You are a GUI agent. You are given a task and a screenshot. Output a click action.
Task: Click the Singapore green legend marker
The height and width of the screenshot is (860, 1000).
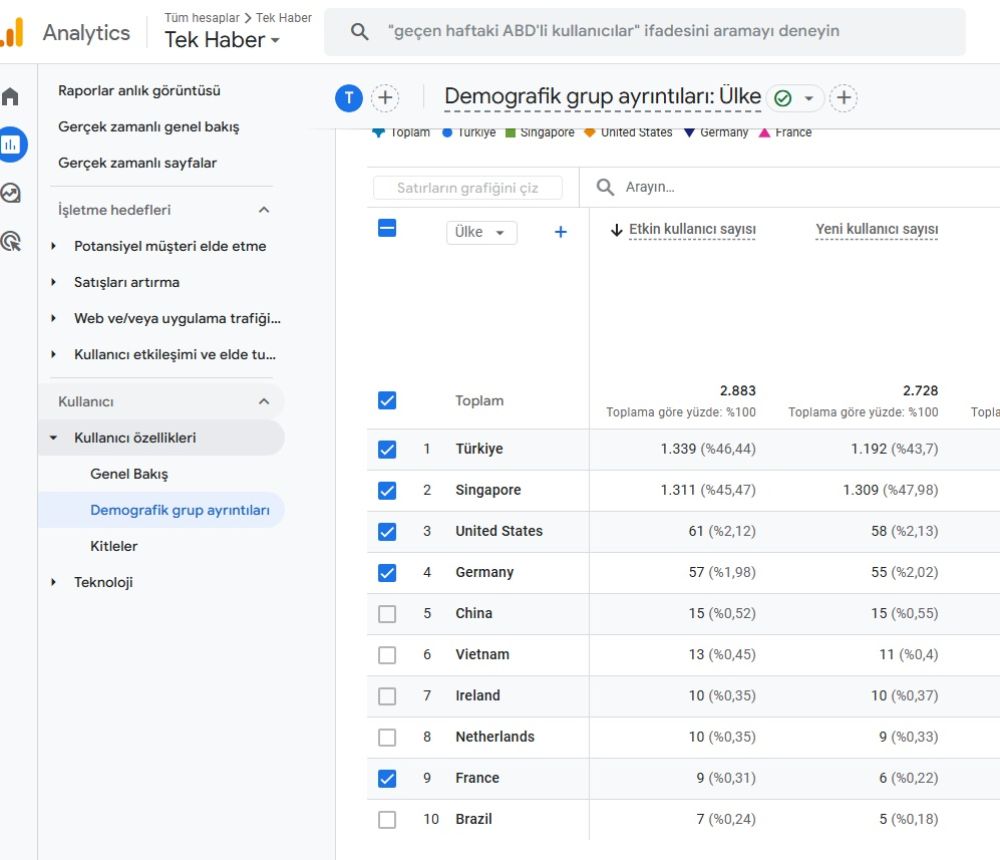coord(510,132)
